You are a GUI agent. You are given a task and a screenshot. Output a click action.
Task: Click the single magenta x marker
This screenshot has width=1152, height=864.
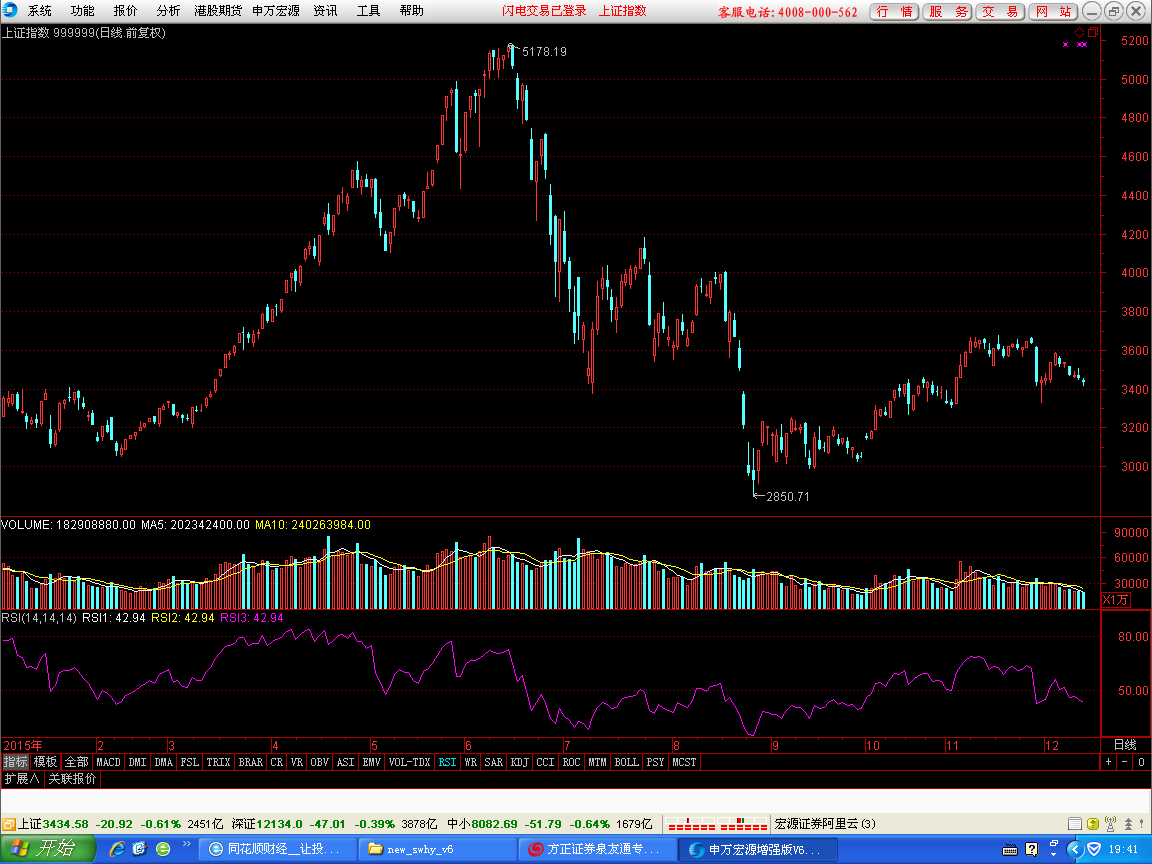pos(1065,45)
